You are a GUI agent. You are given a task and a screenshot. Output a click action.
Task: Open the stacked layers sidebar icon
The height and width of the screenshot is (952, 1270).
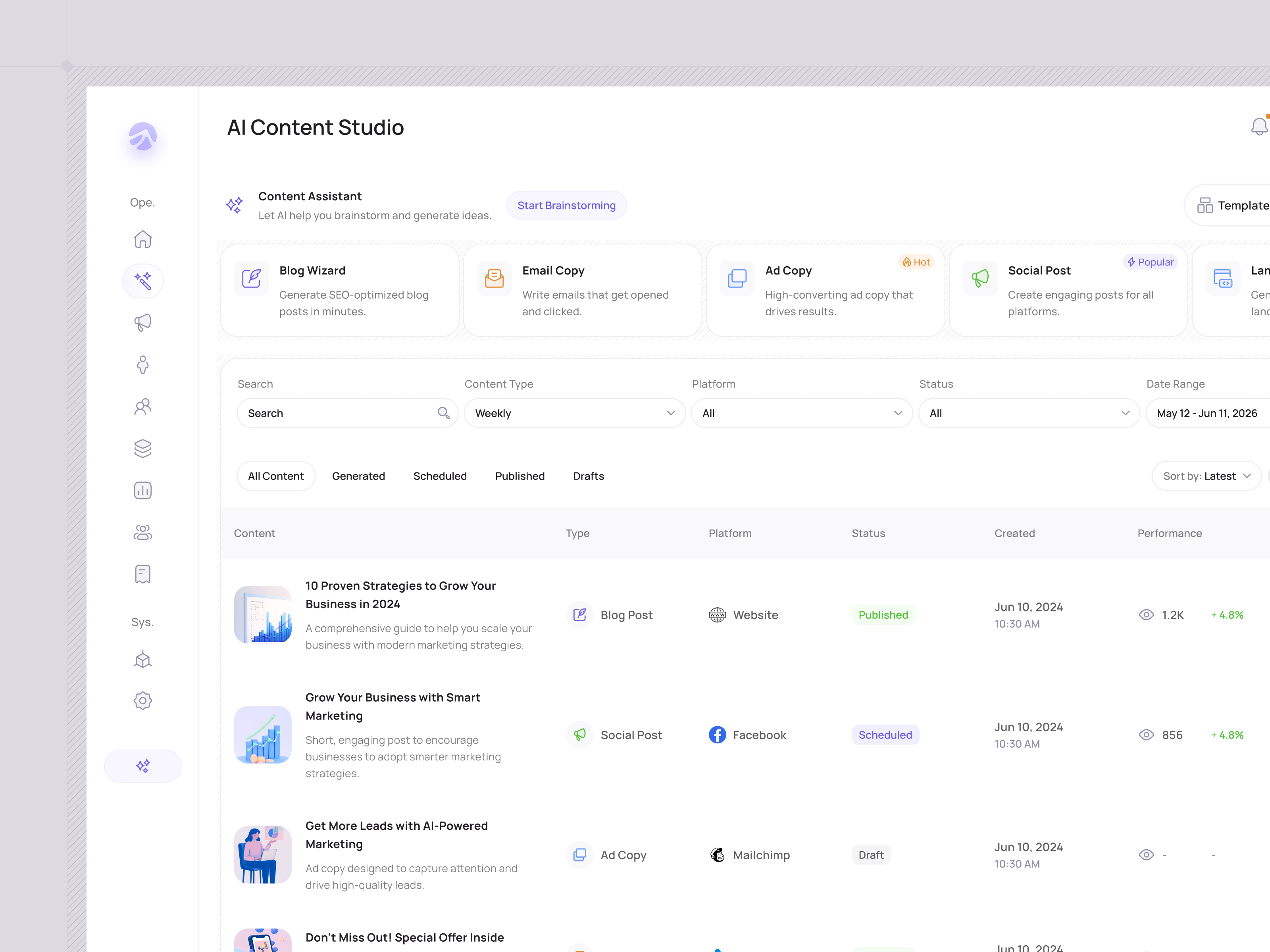coord(142,448)
